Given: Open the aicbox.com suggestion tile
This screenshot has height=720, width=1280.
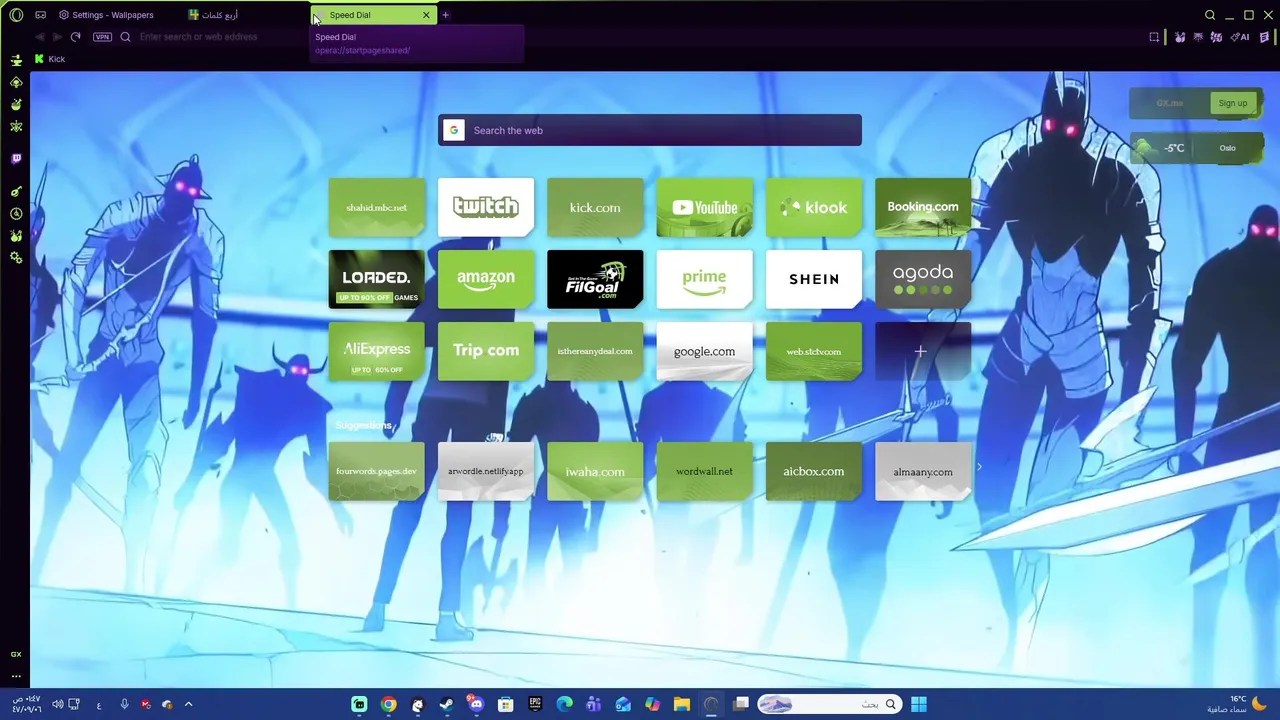Looking at the screenshot, I should tap(814, 471).
